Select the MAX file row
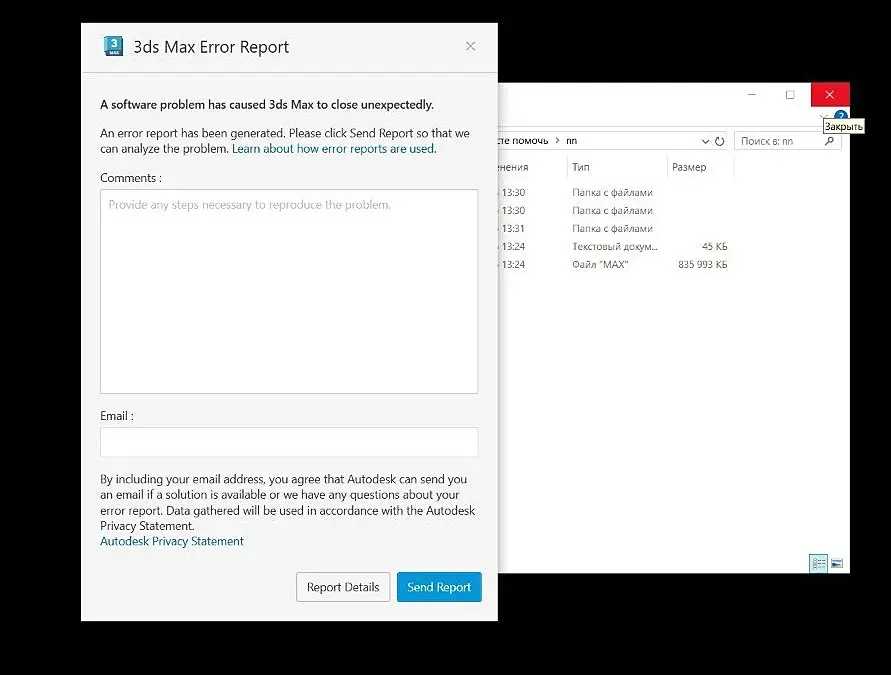Viewport: 891px width, 675px height. coord(614,264)
